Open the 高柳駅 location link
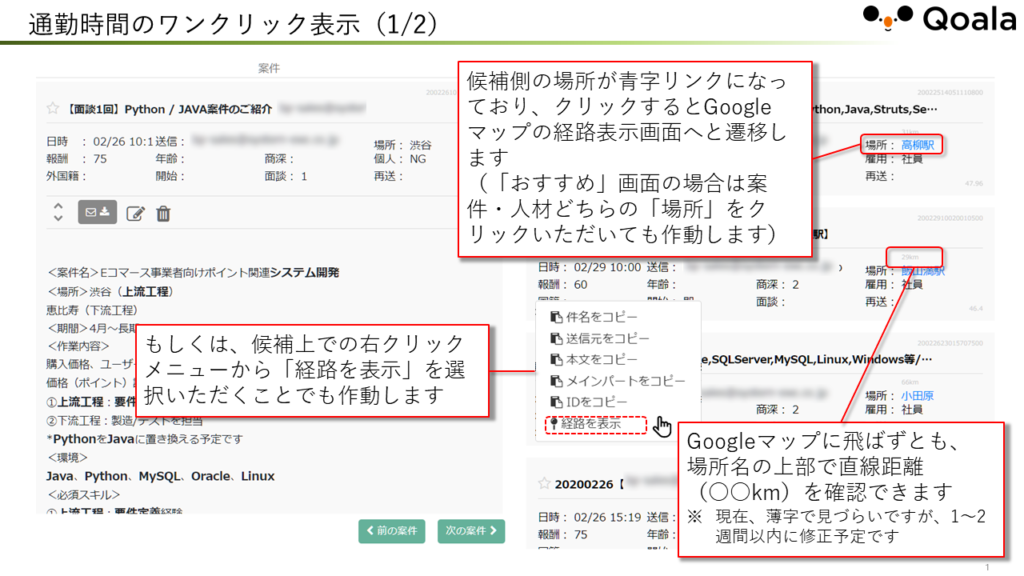Viewport: 1024px width, 576px height. coord(921,146)
